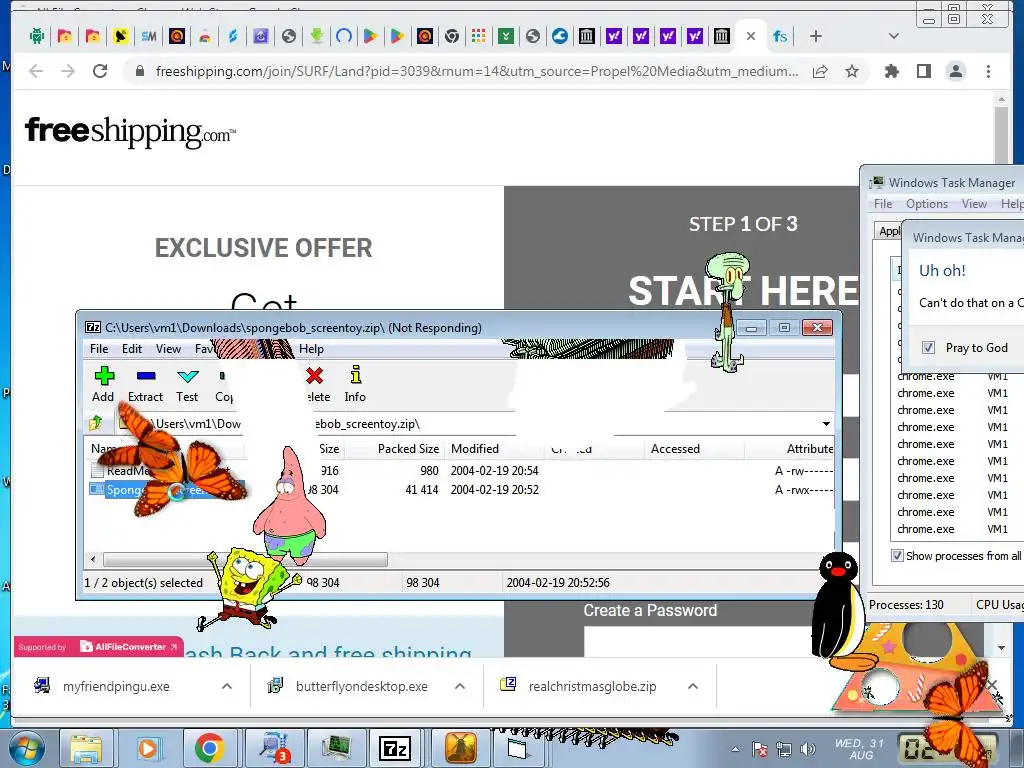Expand options for butterflyondesktop.exe download
Image resolution: width=1024 pixels, height=768 pixels.
pos(460,686)
